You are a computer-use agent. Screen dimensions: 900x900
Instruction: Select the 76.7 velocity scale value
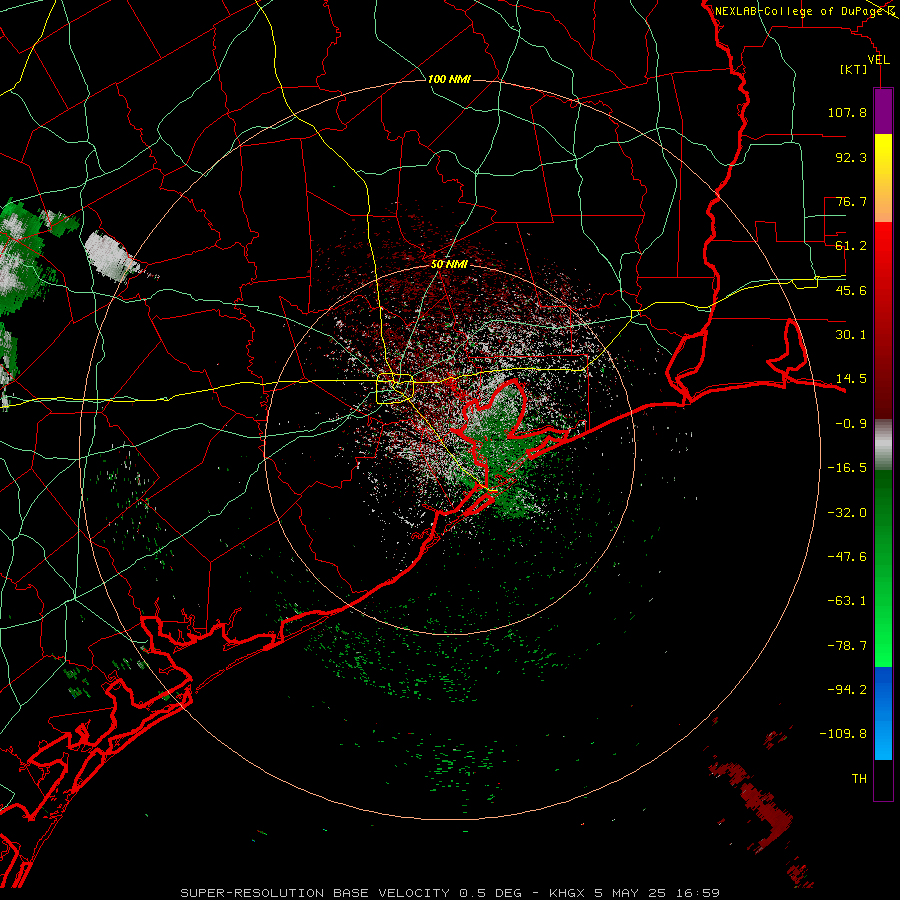tap(851, 201)
